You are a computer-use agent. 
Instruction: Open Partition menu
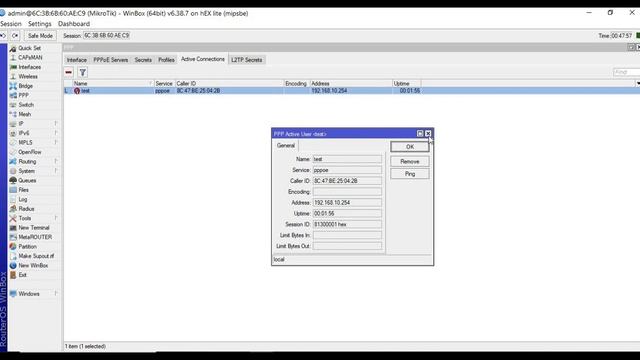[27, 247]
